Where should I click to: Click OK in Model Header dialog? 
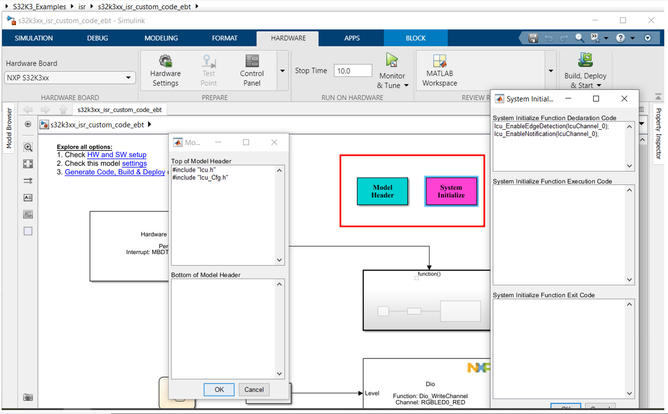(x=219, y=389)
